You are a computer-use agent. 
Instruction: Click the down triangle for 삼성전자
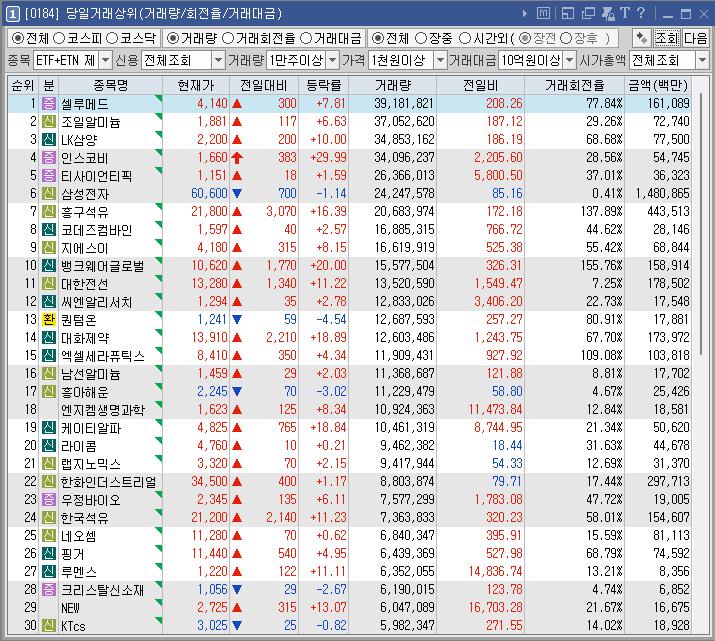coord(237,193)
